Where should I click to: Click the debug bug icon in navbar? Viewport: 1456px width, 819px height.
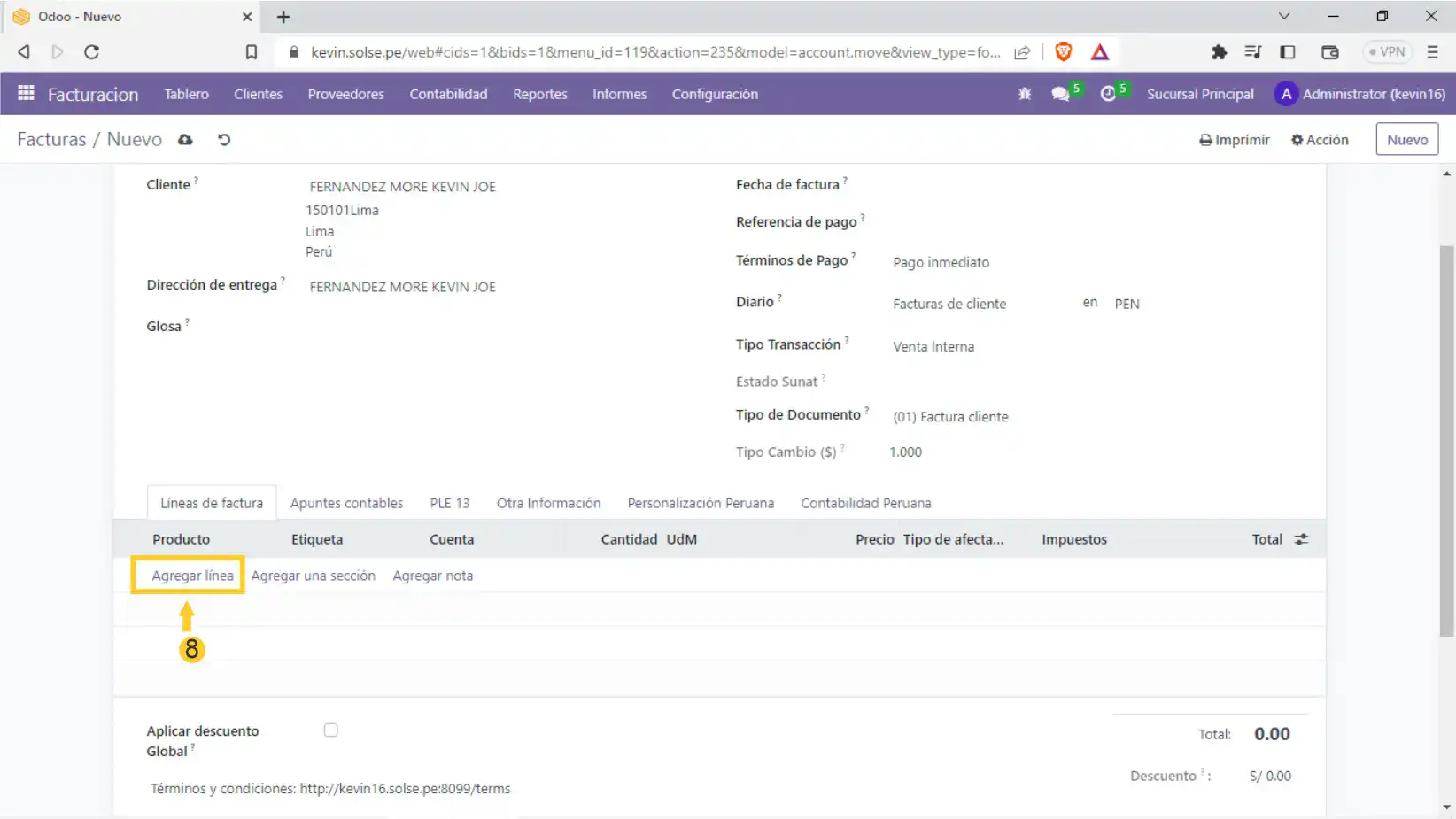pos(1025,94)
